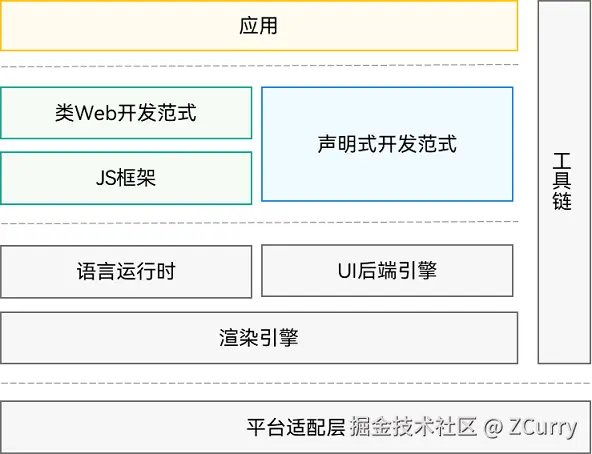The height and width of the screenshot is (454, 592).
Task: Click the 掘金技术社区 watermark text
Action: pos(413,427)
